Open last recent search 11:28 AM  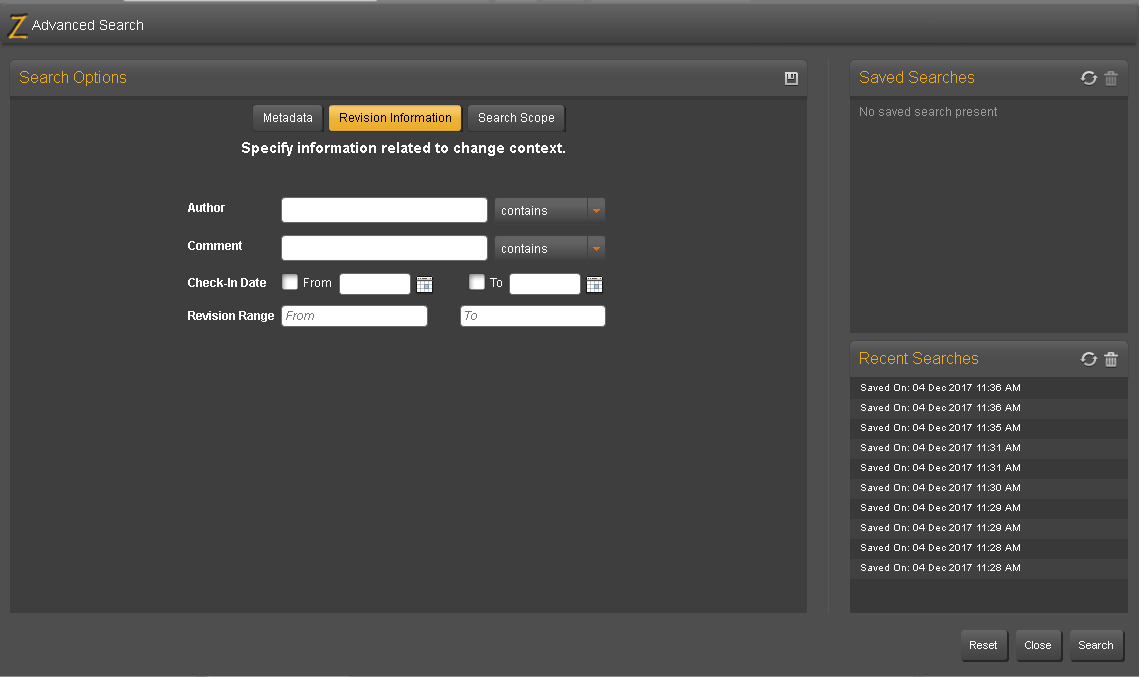point(989,568)
